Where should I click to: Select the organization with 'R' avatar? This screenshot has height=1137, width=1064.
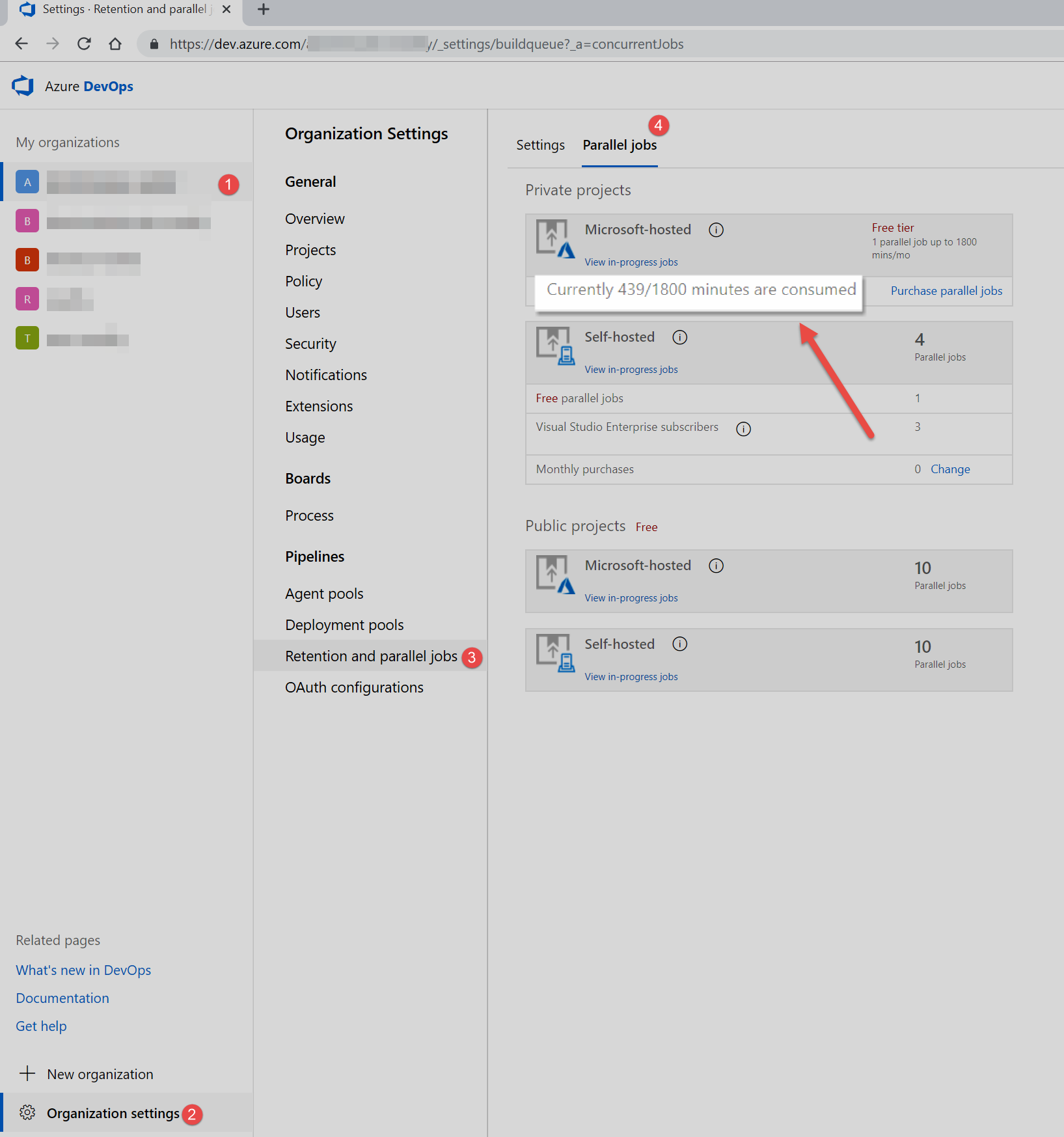126,299
